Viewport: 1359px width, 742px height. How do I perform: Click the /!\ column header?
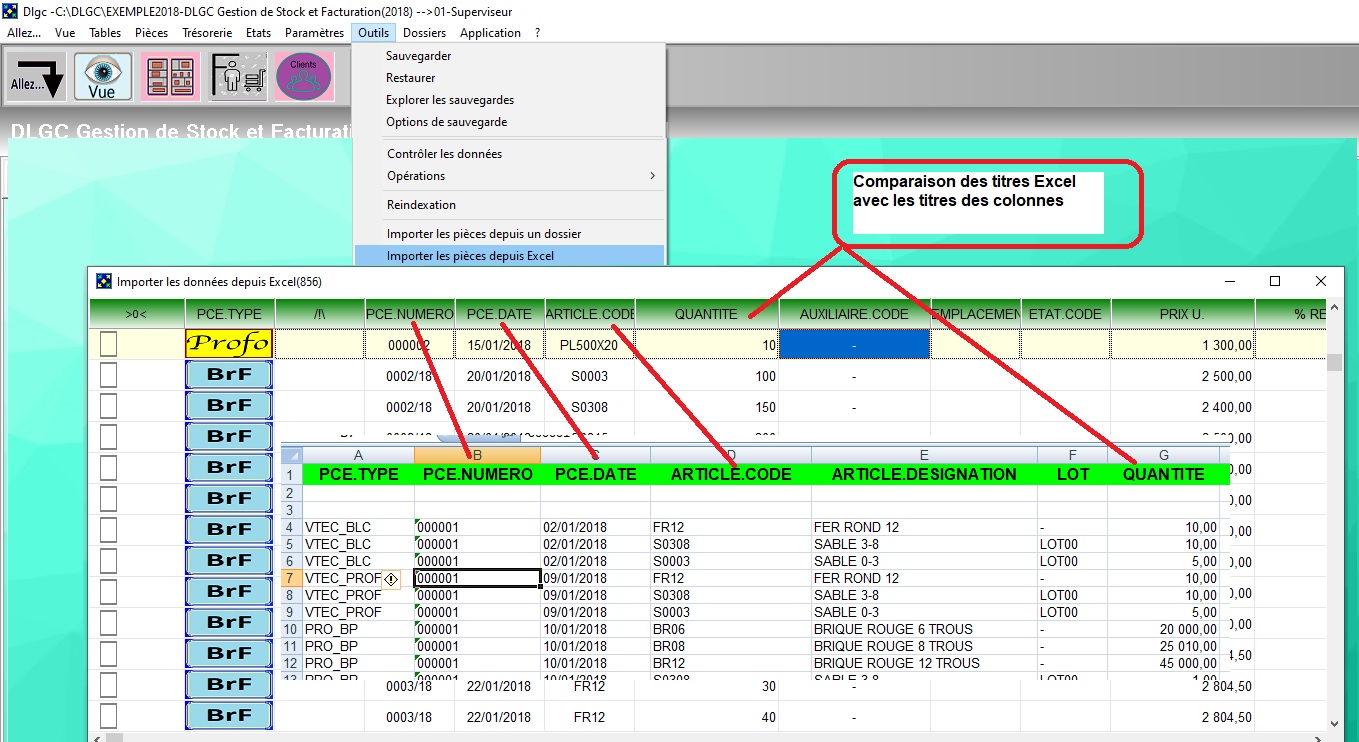(319, 314)
